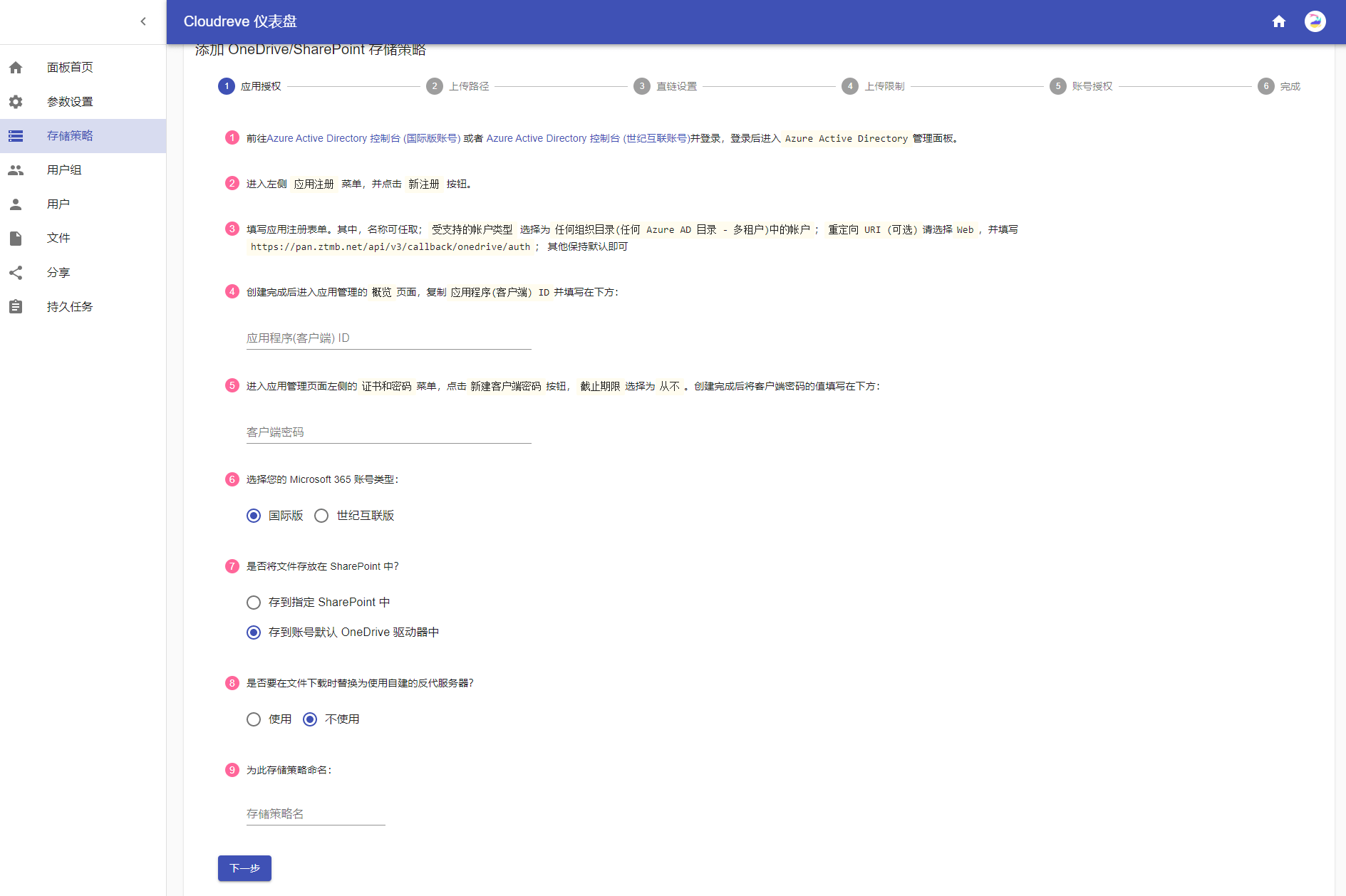
Task: Open 用户组 menu item
Action: click(x=83, y=170)
